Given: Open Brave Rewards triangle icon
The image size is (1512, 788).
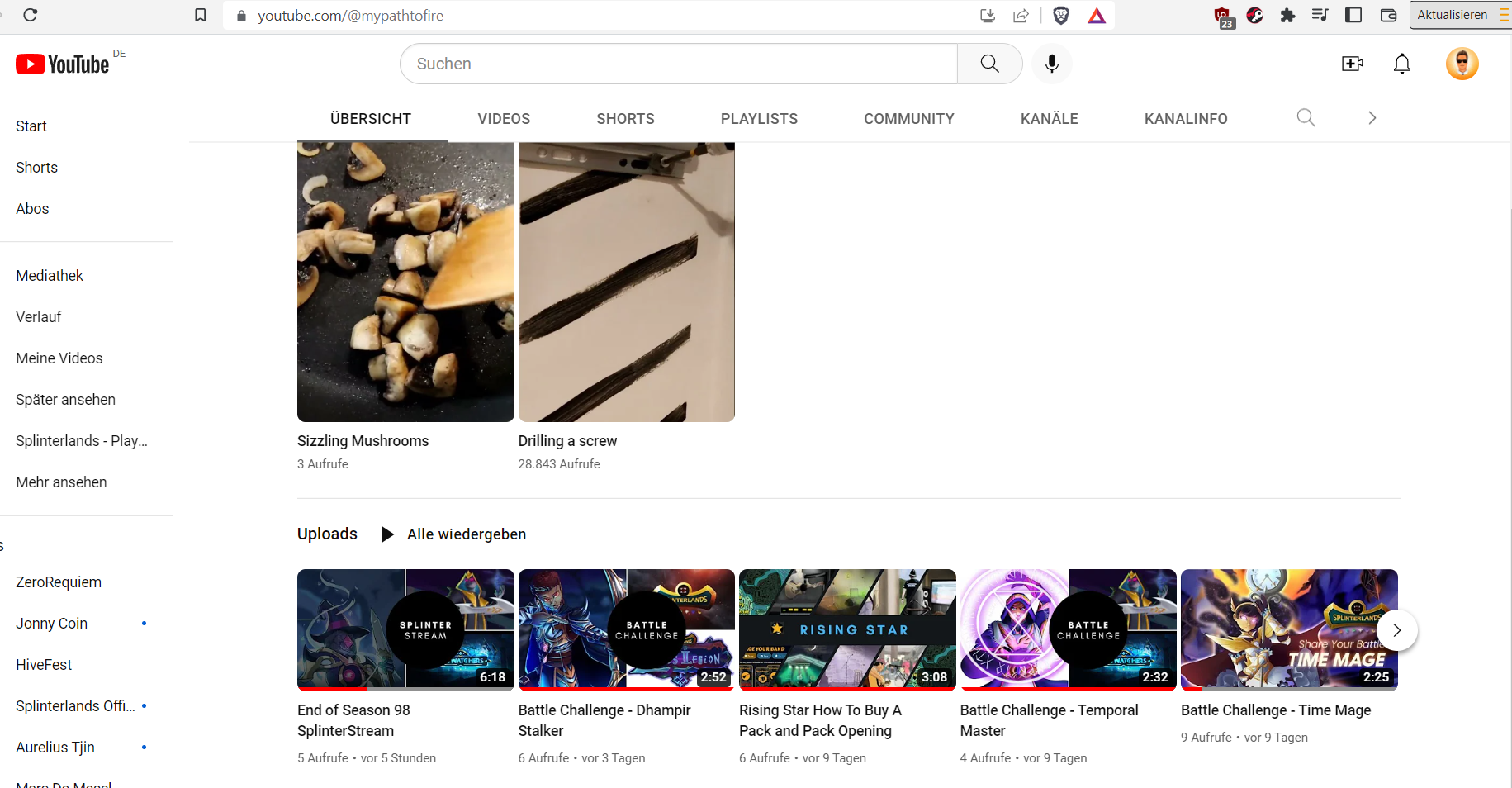Looking at the screenshot, I should [1097, 15].
